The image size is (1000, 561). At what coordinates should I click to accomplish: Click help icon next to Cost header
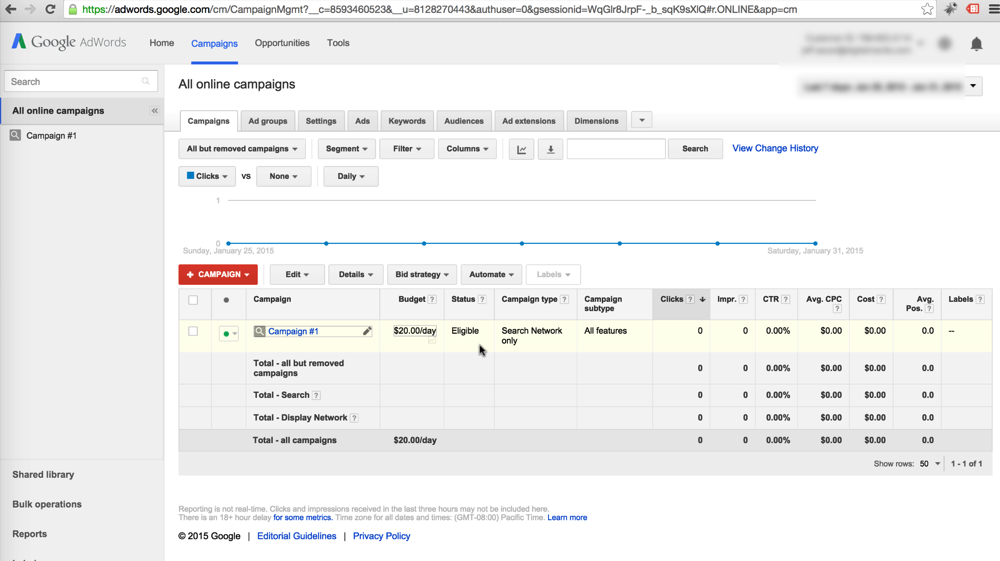pos(881,300)
